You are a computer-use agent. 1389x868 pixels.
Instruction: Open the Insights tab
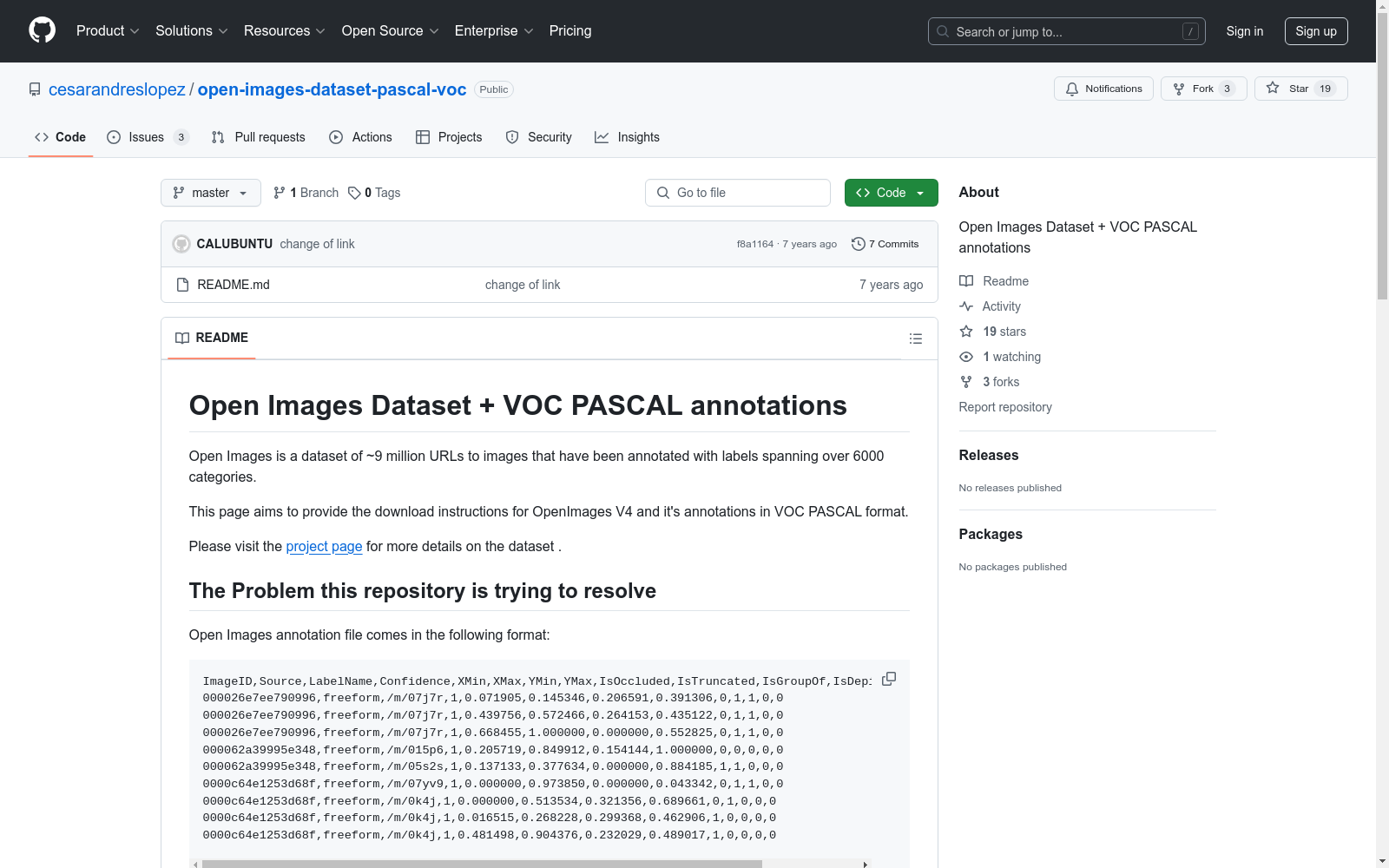point(627,137)
